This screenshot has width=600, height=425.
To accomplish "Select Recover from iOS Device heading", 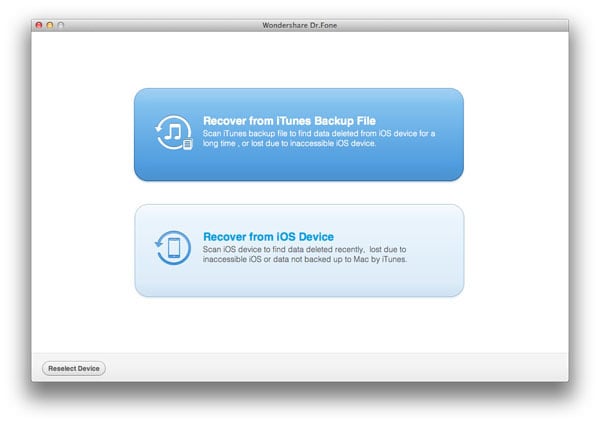I will coord(268,237).
